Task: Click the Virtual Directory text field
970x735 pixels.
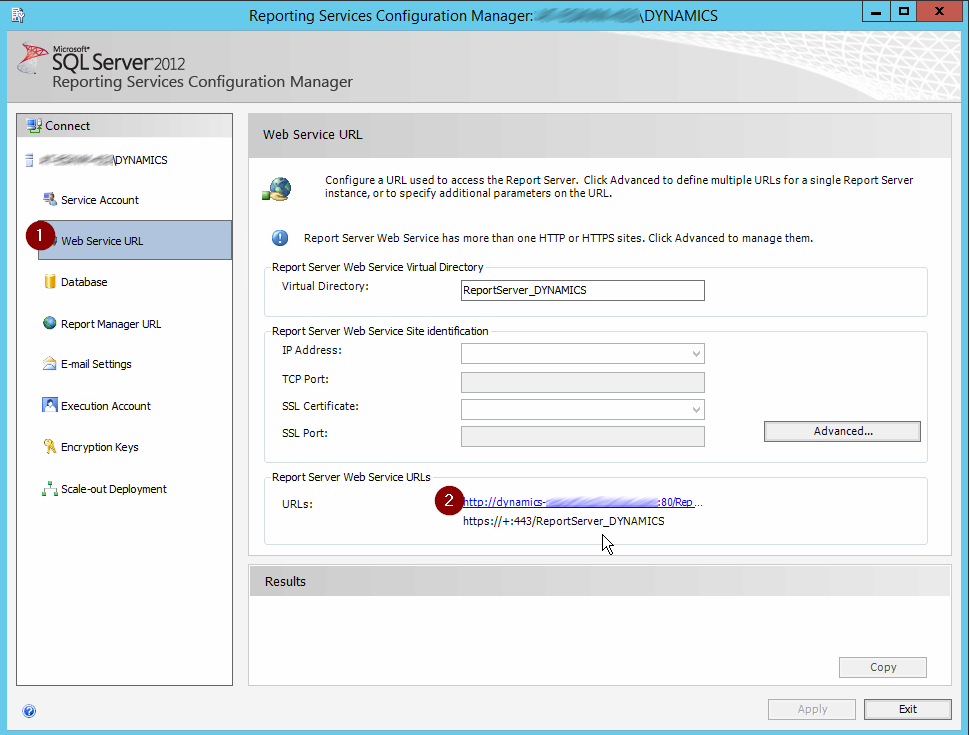Action: coord(582,291)
